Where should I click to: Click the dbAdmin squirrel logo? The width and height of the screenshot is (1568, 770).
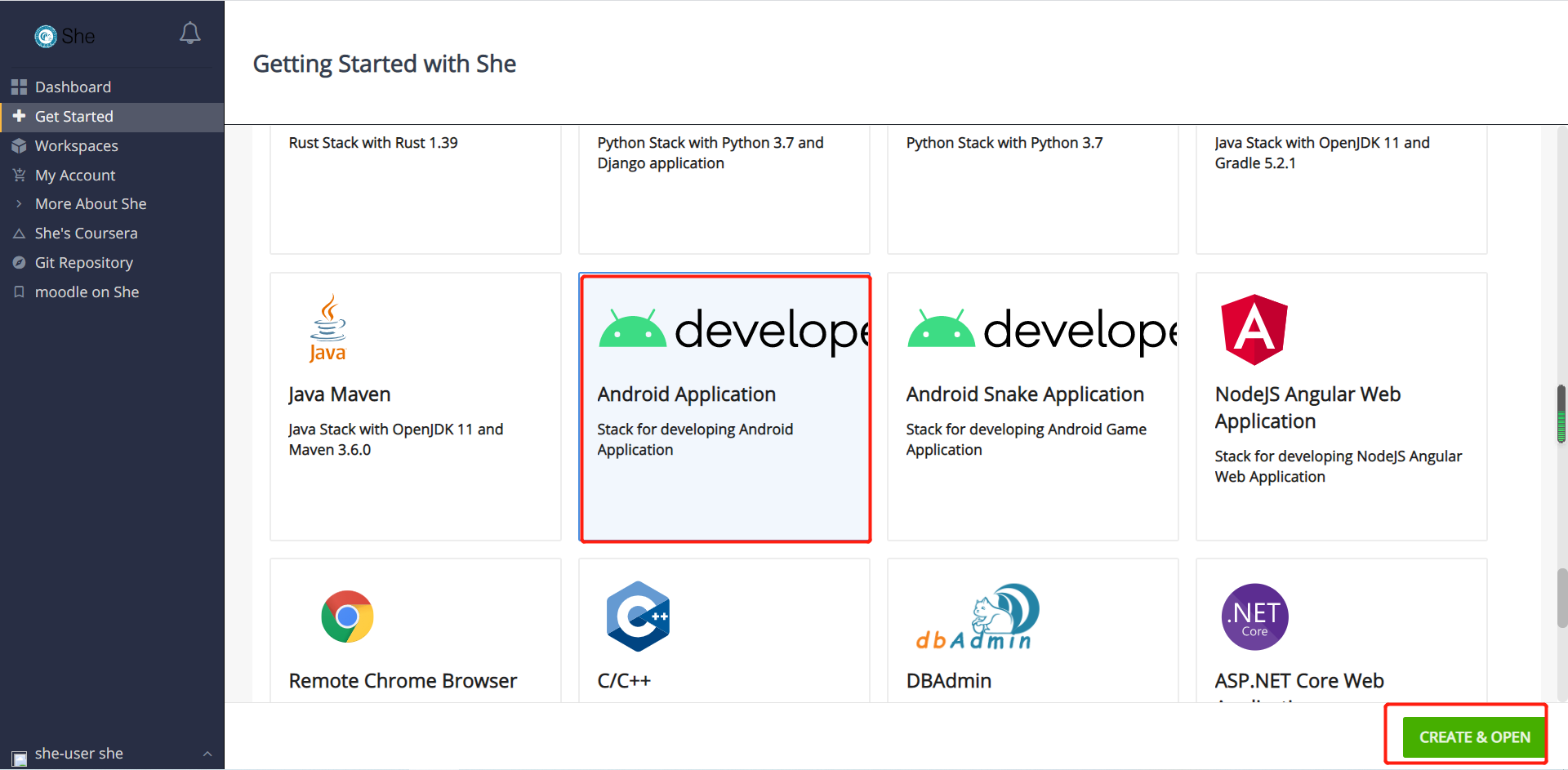tap(977, 616)
